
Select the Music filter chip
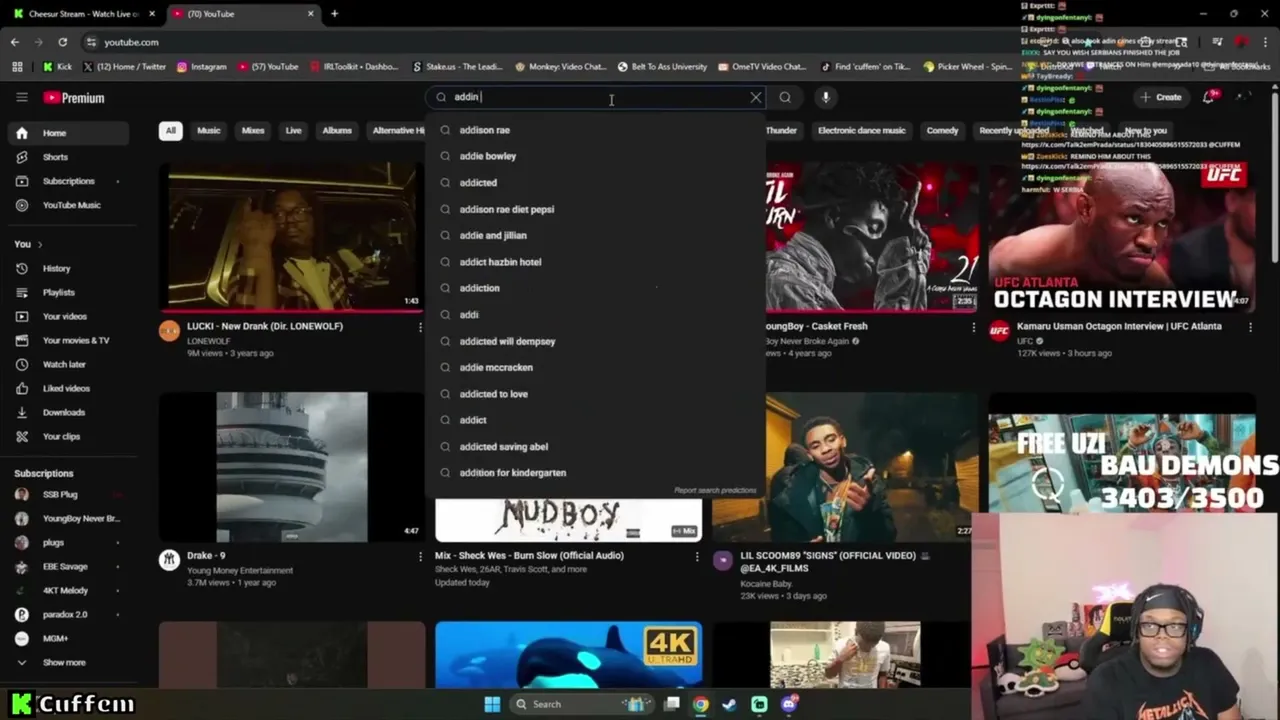208,130
